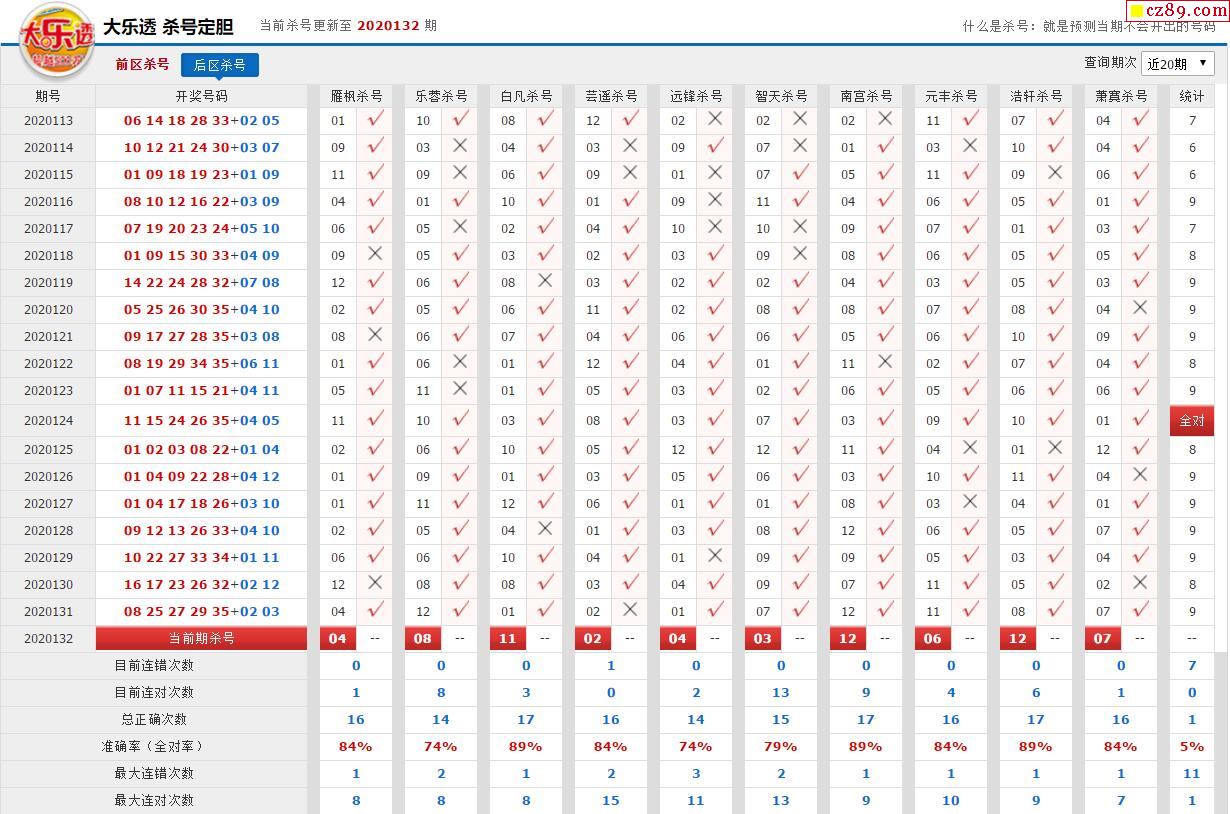
Task: Click cross mark under 智天杀号 for 2020118
Action: [x=800, y=254]
